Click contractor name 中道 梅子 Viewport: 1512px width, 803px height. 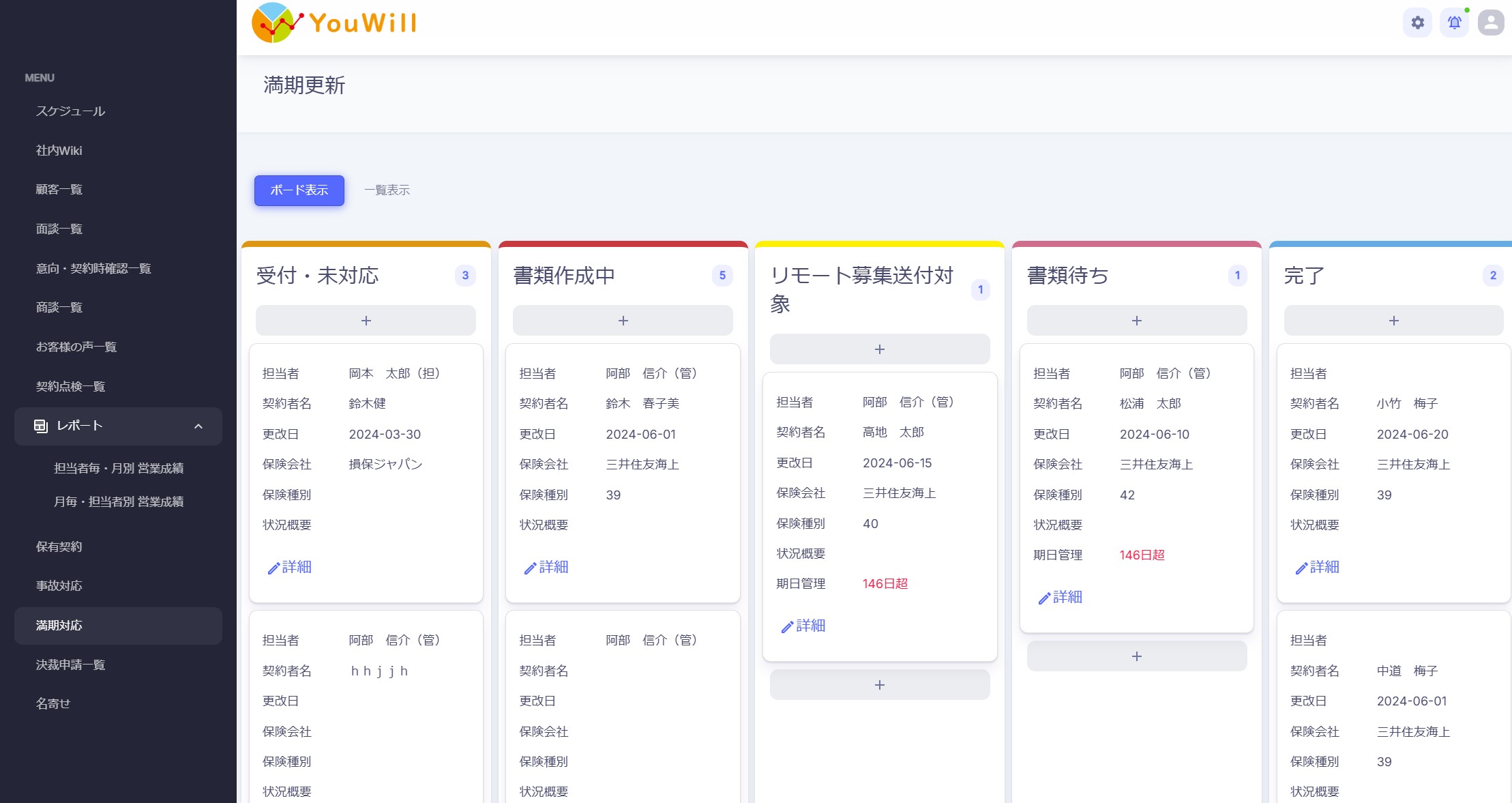click(1407, 671)
